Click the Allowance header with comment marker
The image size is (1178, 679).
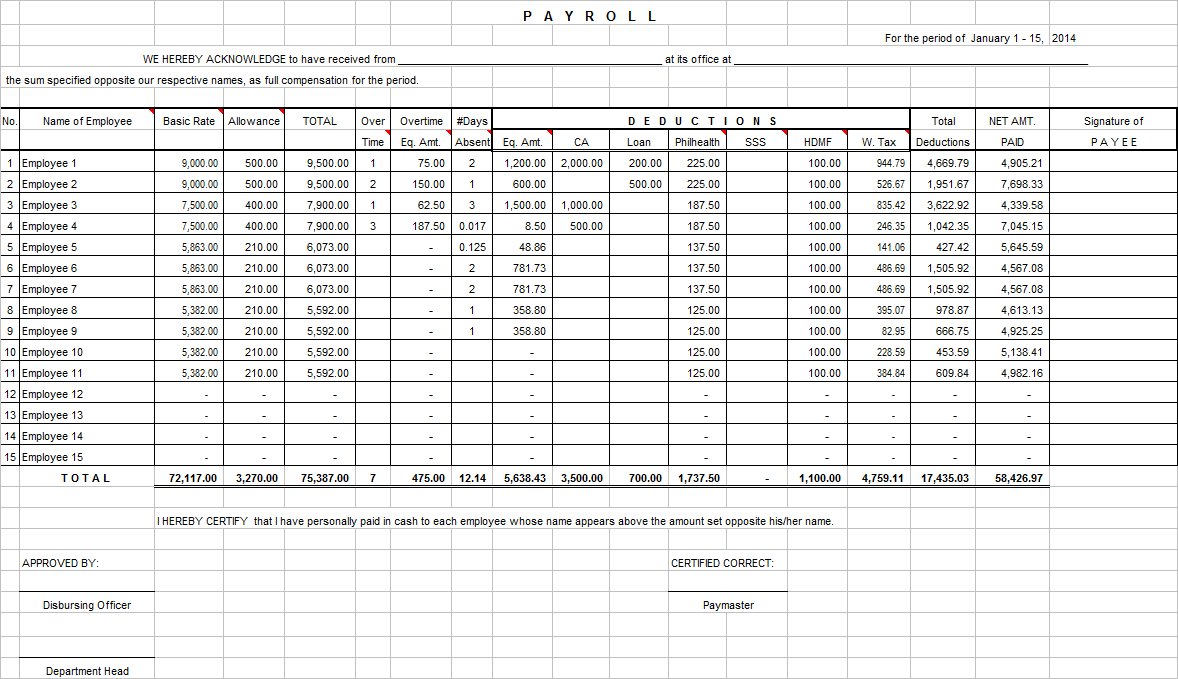pyautogui.click(x=254, y=121)
